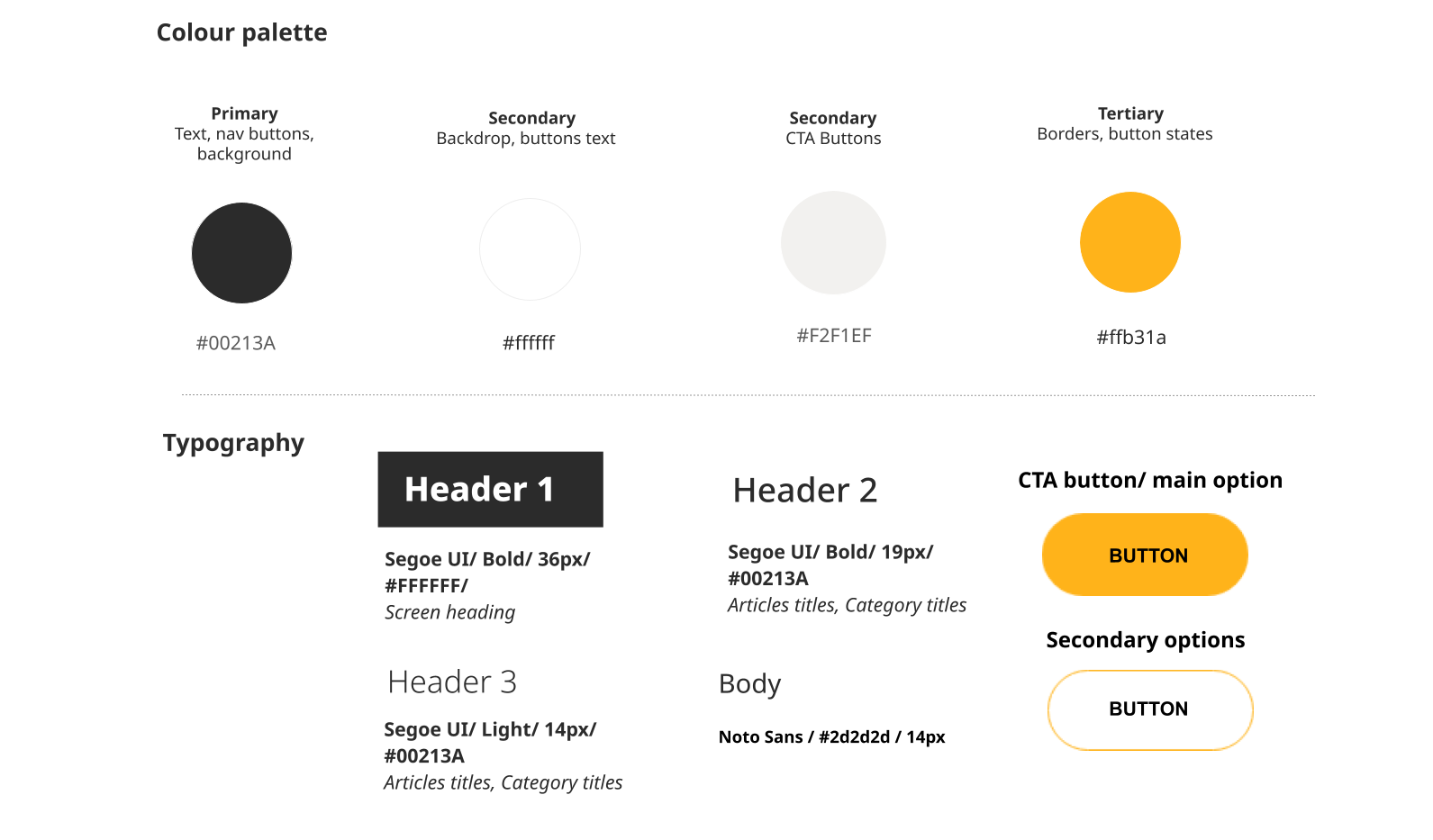
Task: Click the light grey #F2F1EF swatch
Action: pos(833,242)
